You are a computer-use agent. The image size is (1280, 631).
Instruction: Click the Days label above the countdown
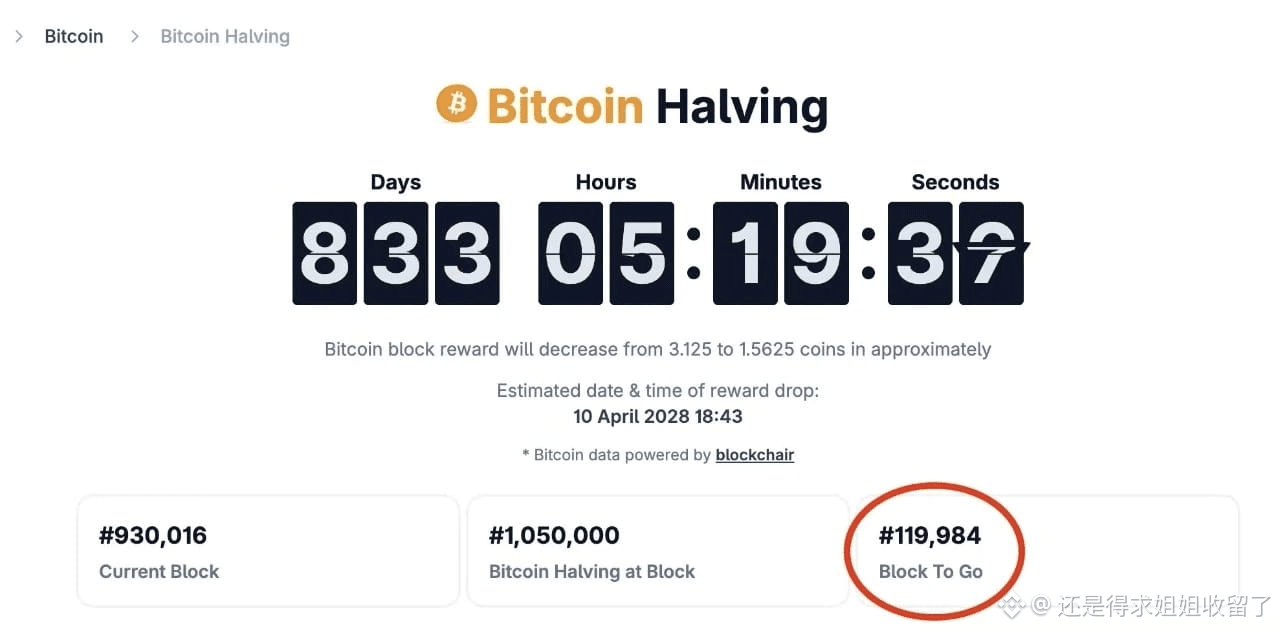point(396,182)
